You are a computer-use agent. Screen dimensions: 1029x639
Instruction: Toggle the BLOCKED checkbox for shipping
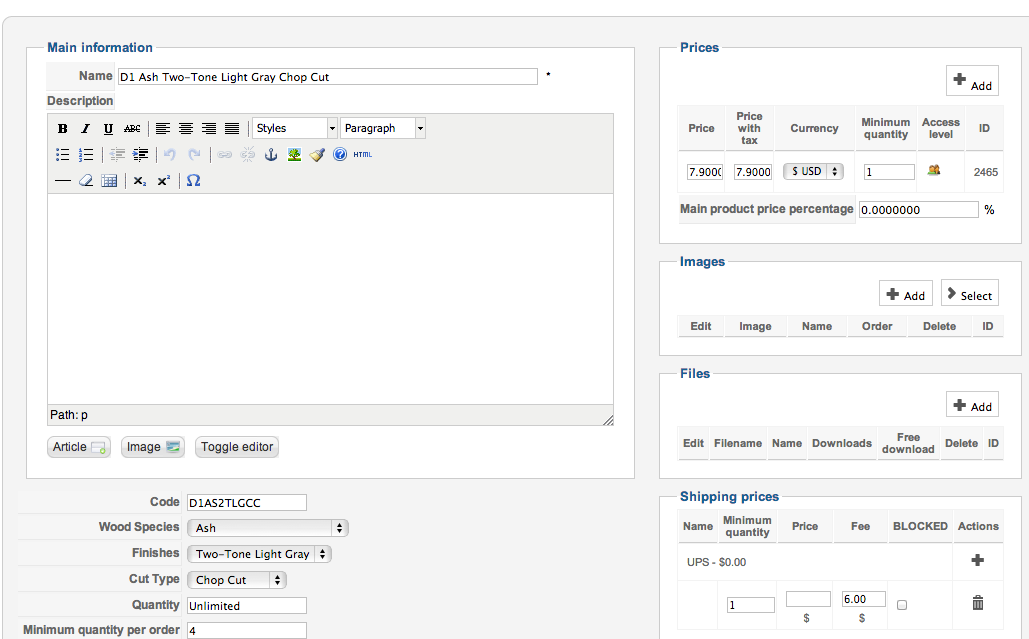903,605
